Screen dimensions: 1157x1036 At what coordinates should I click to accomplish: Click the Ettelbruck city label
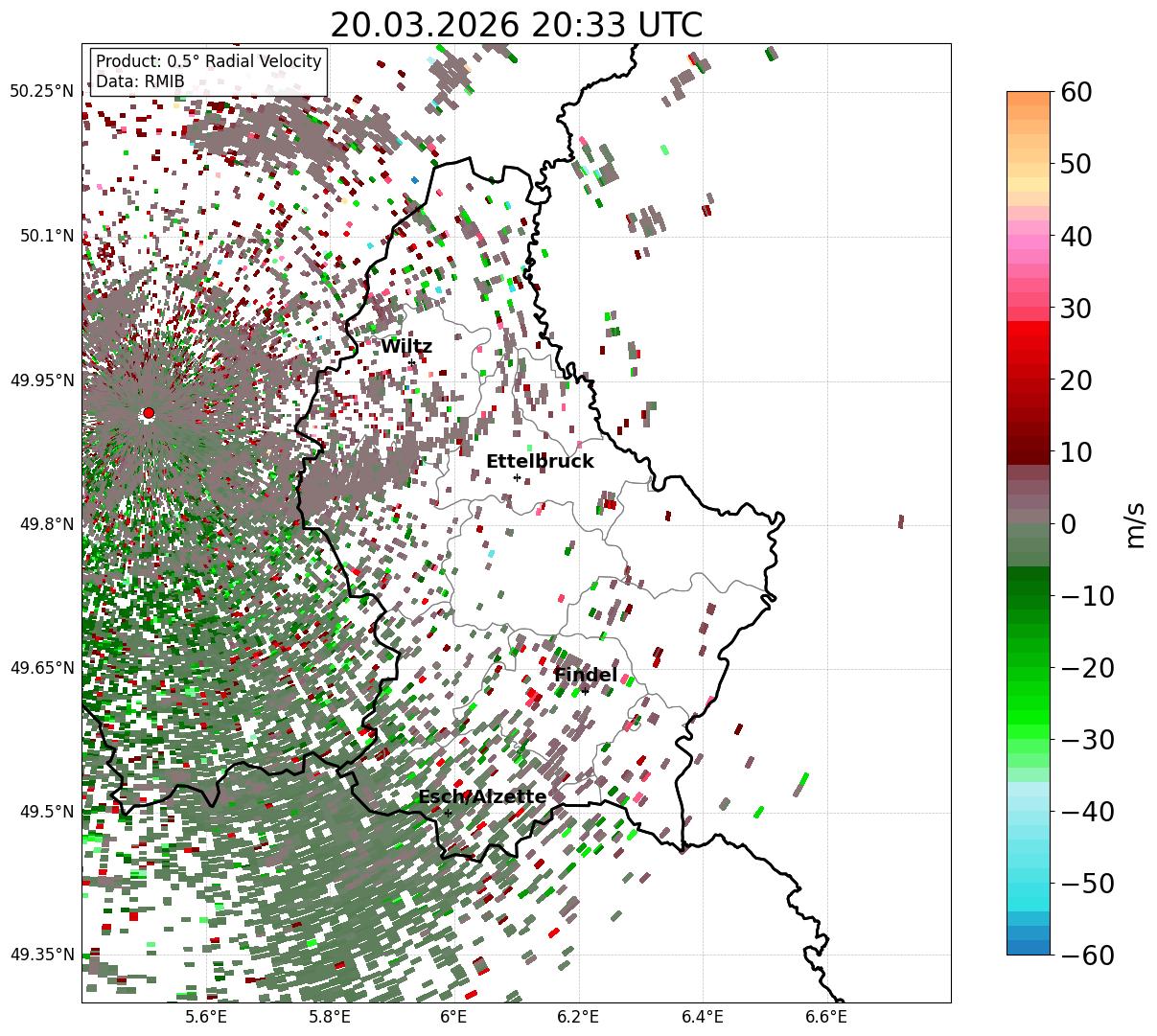(x=540, y=462)
